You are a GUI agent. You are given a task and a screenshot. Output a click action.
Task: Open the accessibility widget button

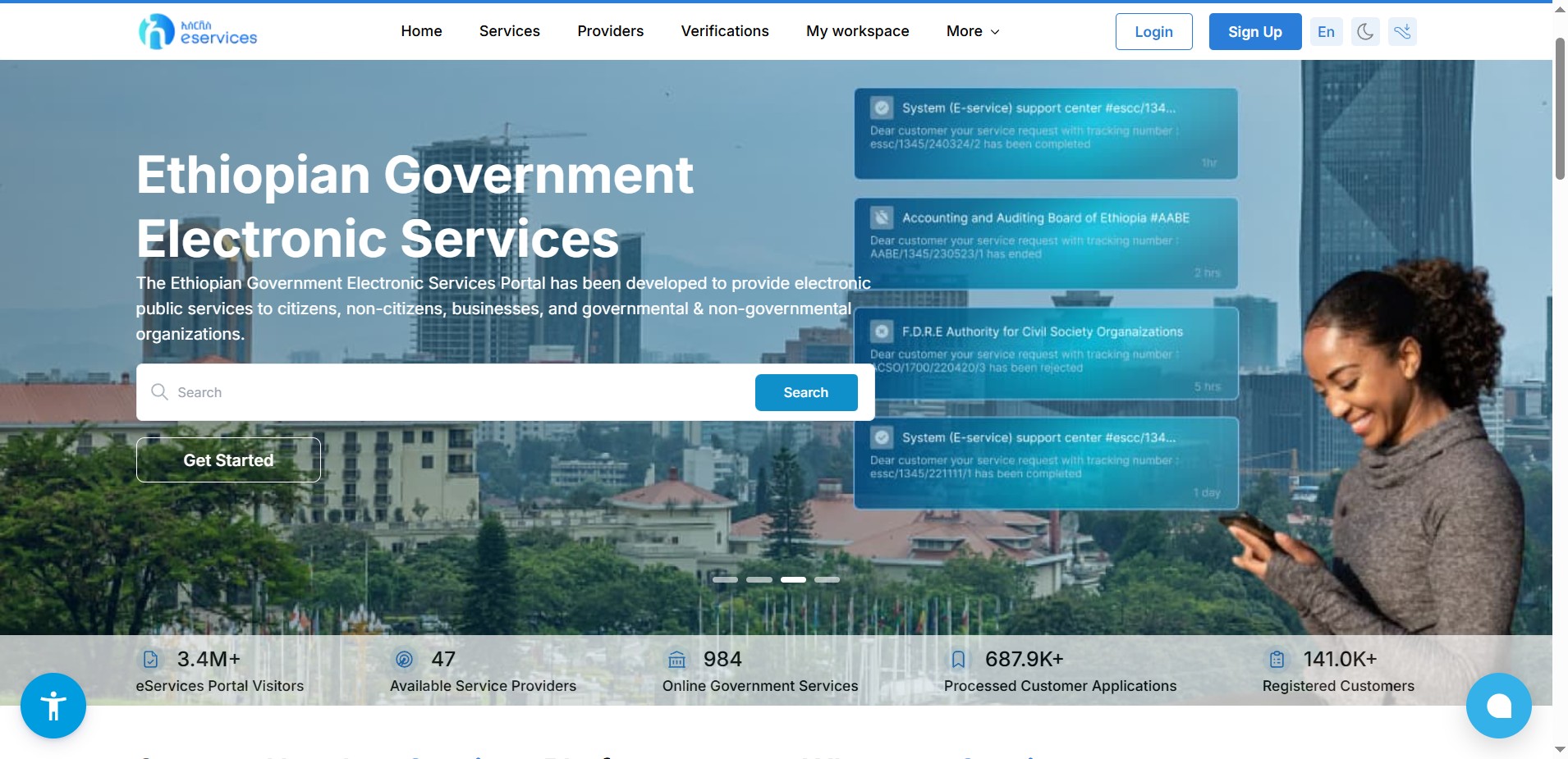(53, 706)
